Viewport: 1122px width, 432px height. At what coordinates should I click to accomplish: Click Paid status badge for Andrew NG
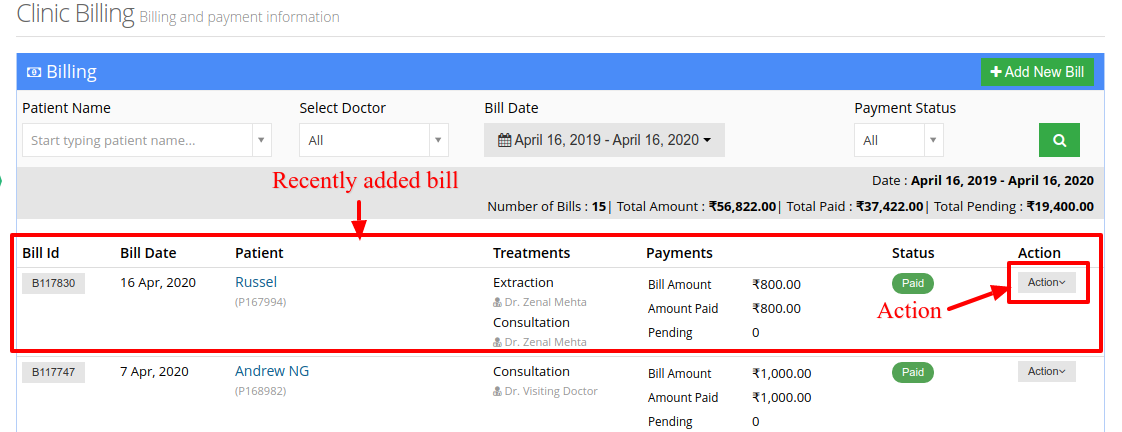pyautogui.click(x=913, y=372)
